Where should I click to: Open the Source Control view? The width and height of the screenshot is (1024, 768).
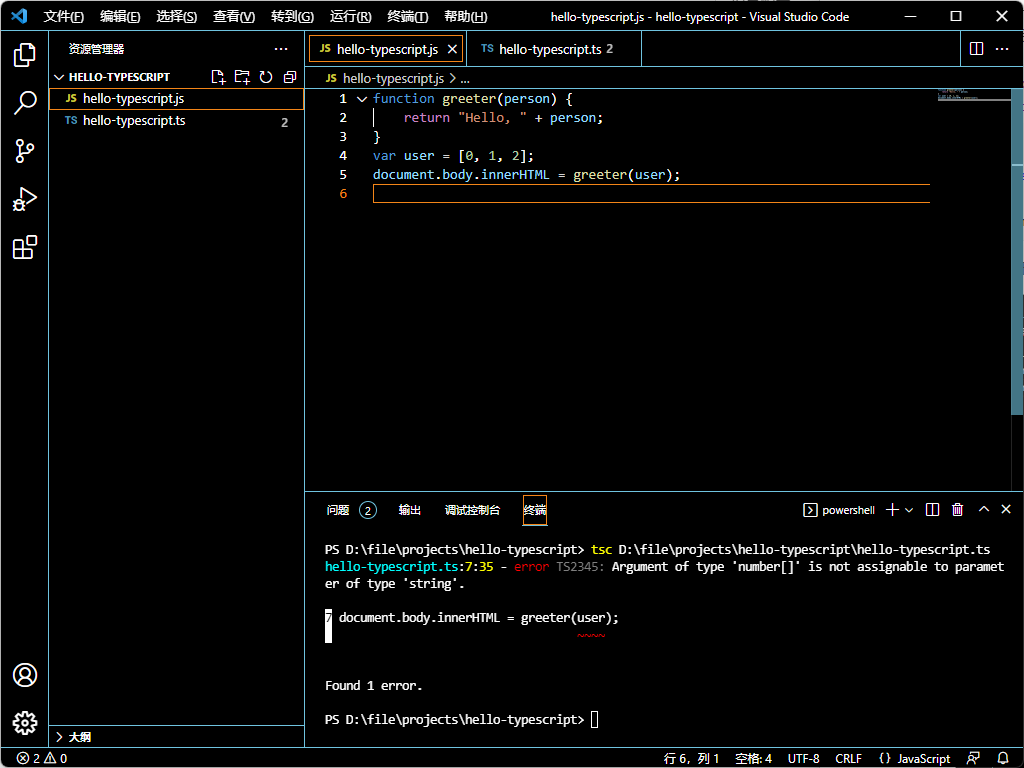(25, 151)
